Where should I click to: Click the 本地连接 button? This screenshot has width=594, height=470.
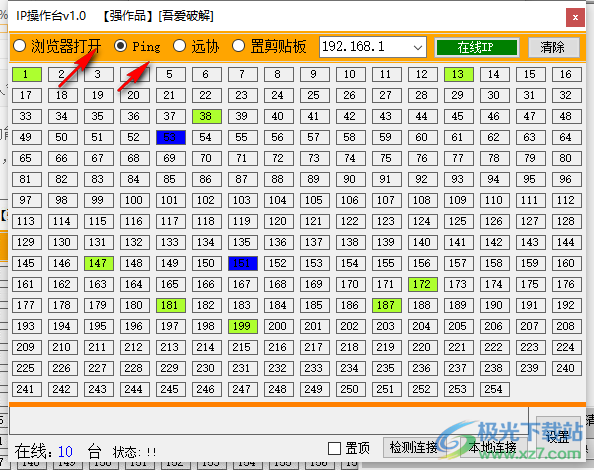click(x=492, y=448)
